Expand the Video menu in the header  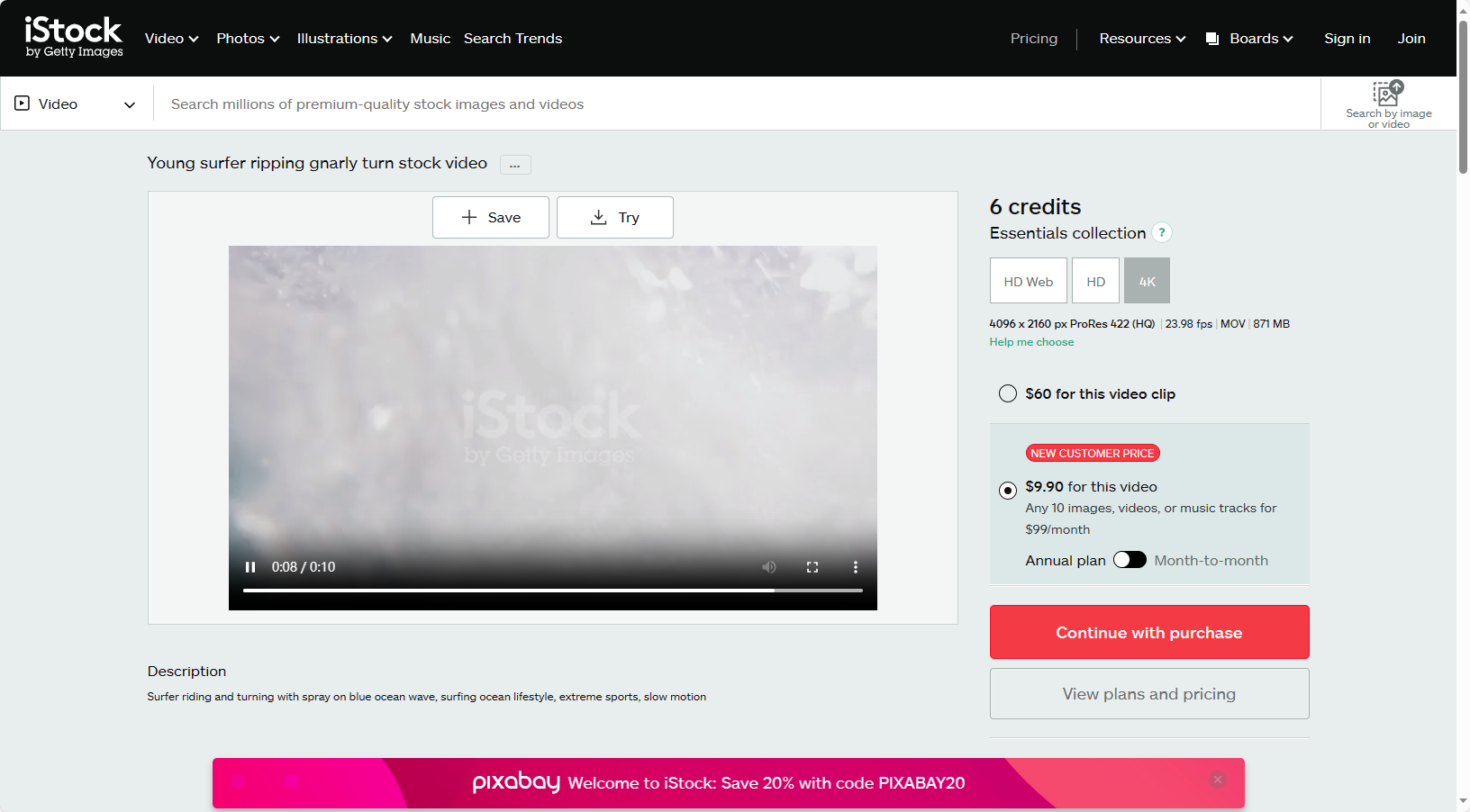pyautogui.click(x=171, y=39)
